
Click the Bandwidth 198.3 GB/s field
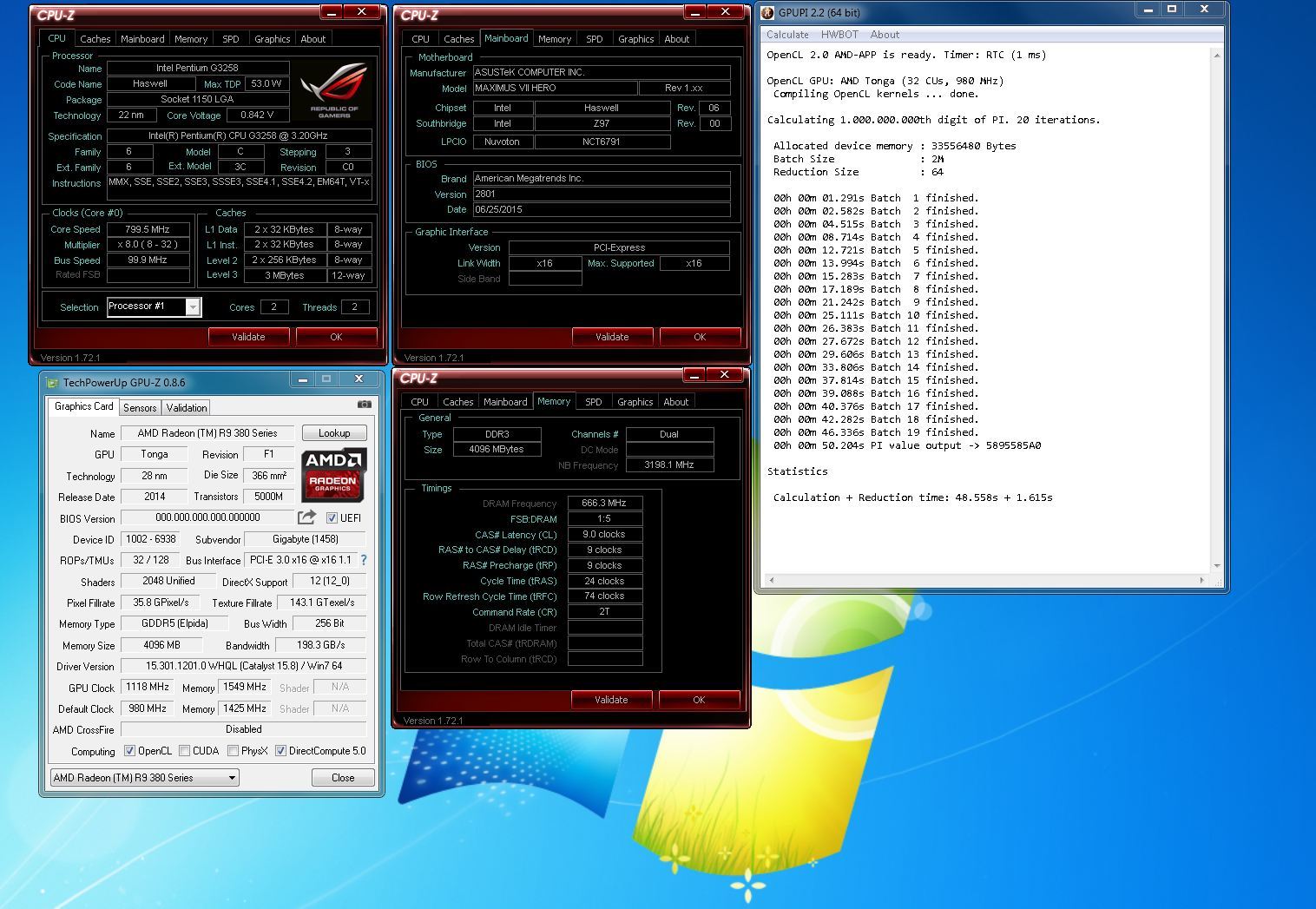click(x=320, y=645)
